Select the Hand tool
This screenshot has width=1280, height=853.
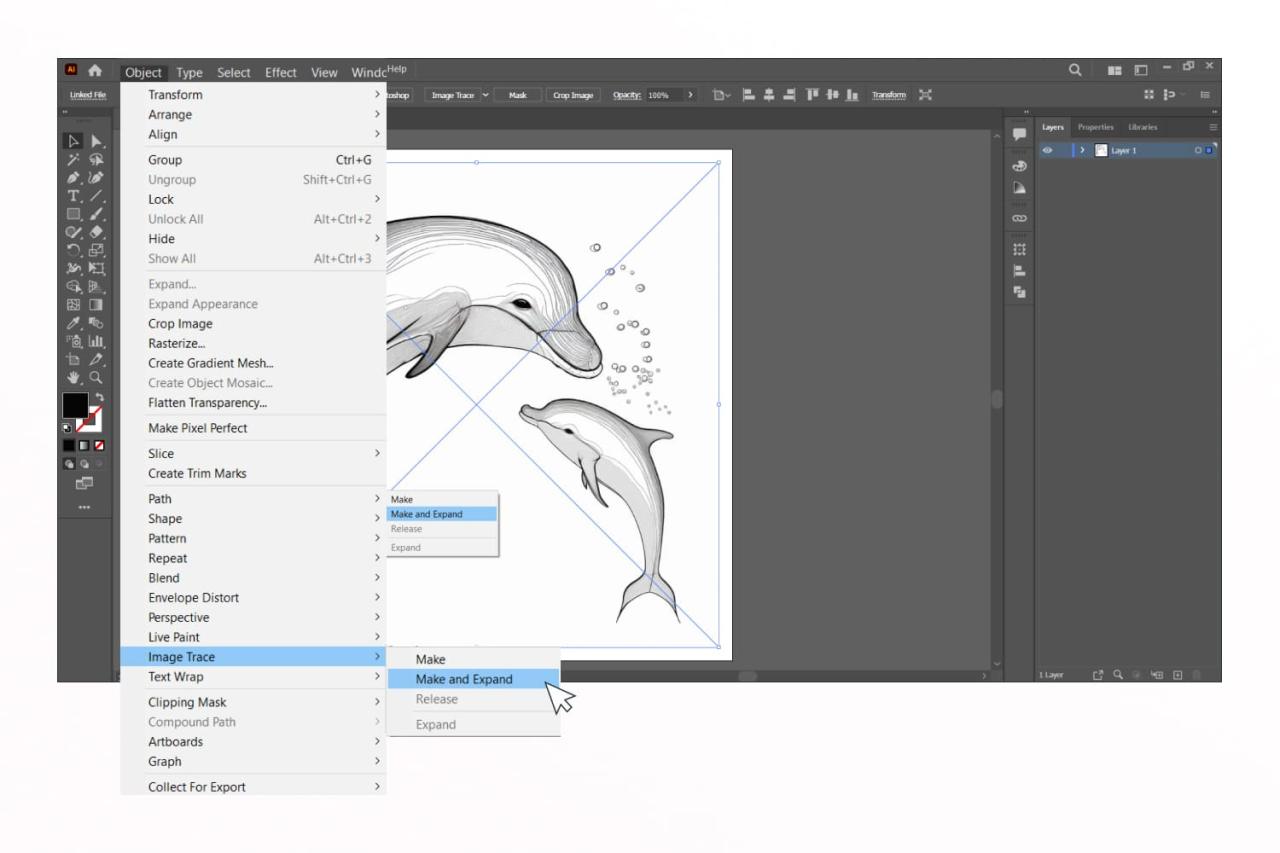click(74, 377)
